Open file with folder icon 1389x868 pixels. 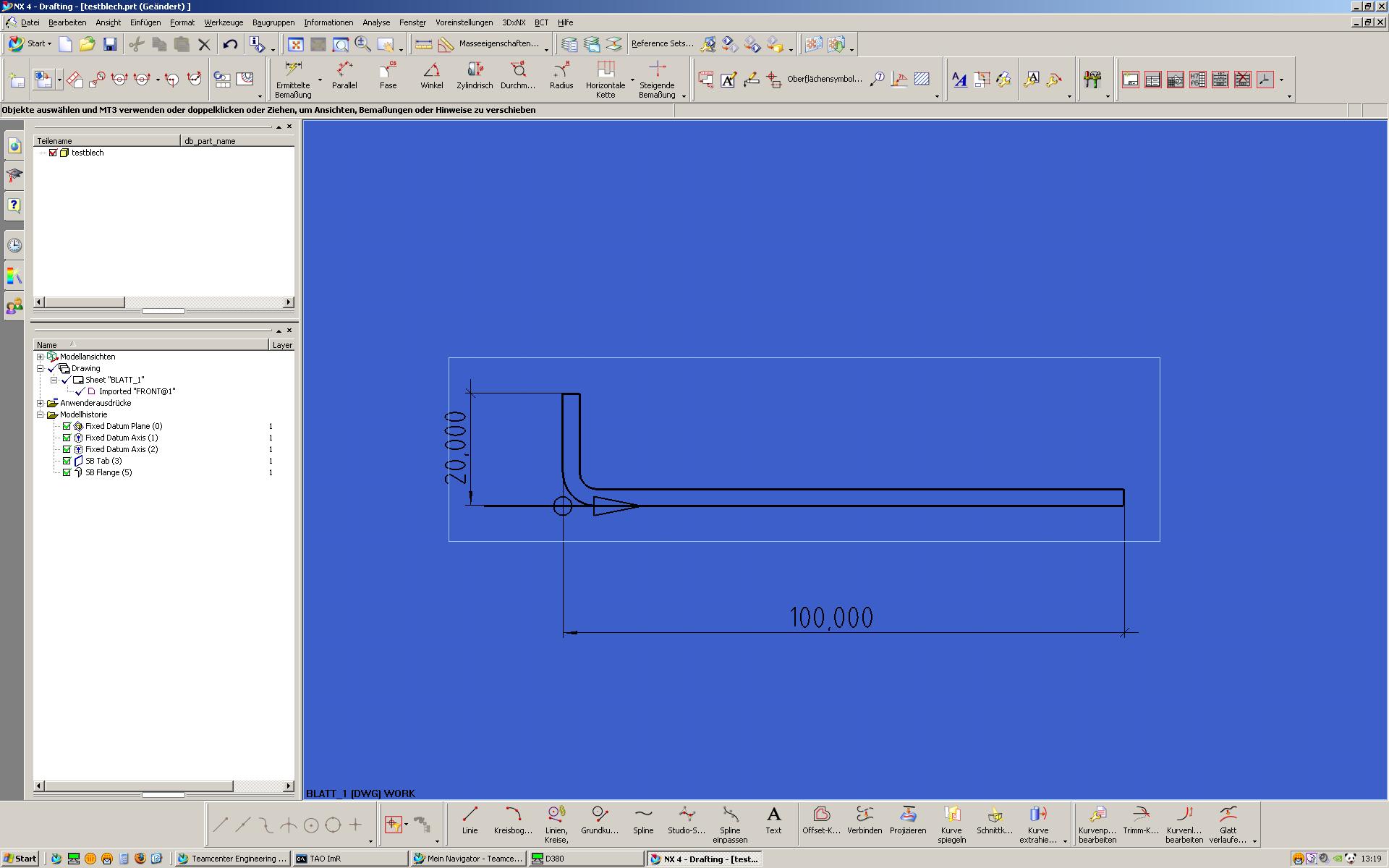pos(88,45)
